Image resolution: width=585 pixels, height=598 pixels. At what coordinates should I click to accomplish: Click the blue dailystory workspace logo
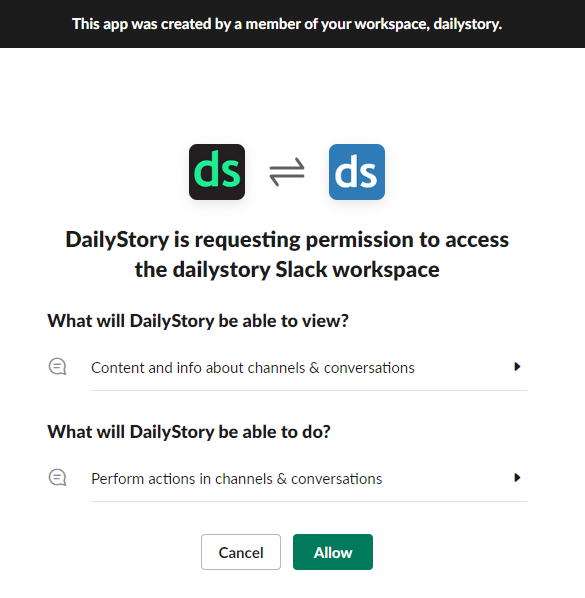pyautogui.click(x=357, y=172)
